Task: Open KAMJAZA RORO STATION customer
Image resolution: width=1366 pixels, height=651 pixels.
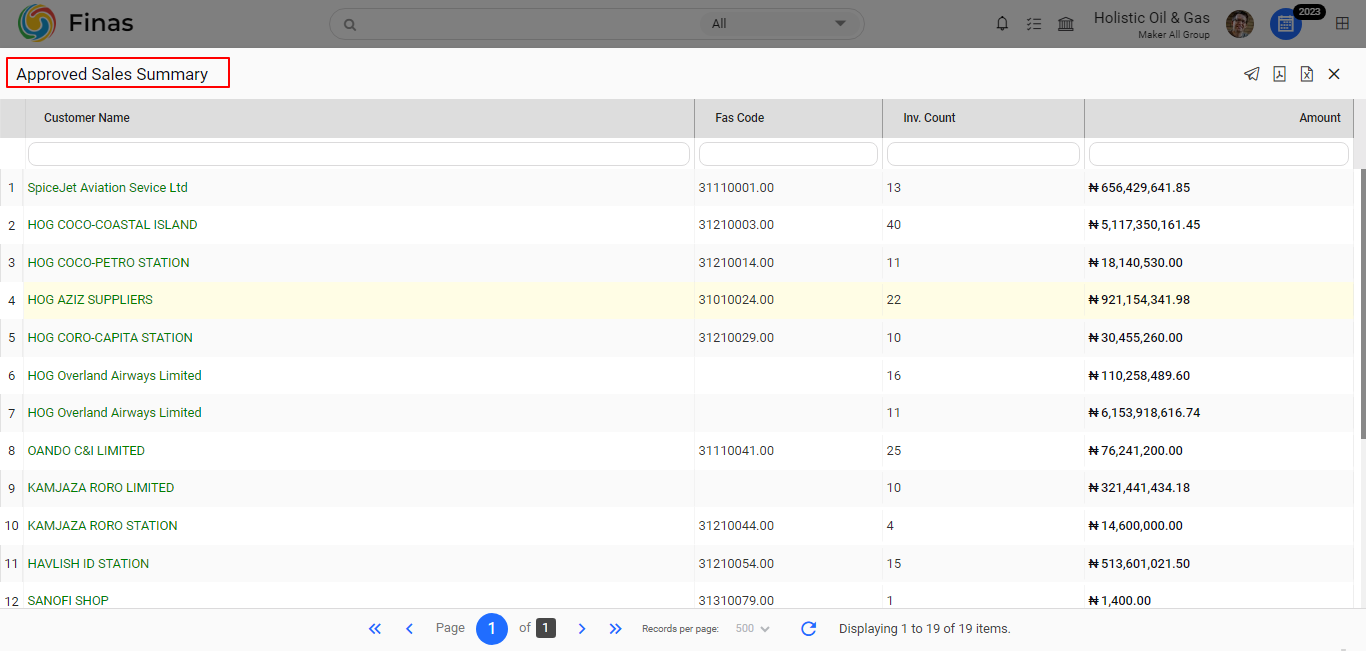Action: tap(103, 526)
